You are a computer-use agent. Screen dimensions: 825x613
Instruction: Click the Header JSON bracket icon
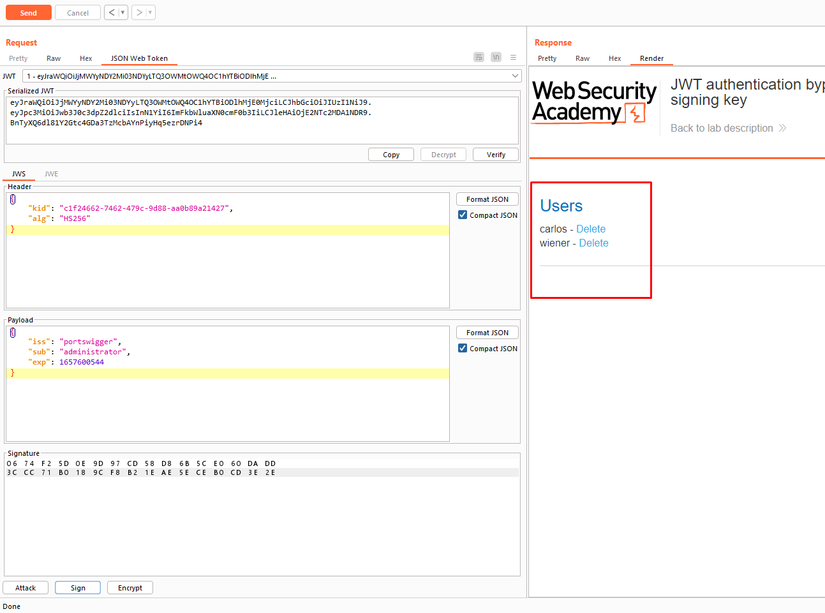[13, 199]
